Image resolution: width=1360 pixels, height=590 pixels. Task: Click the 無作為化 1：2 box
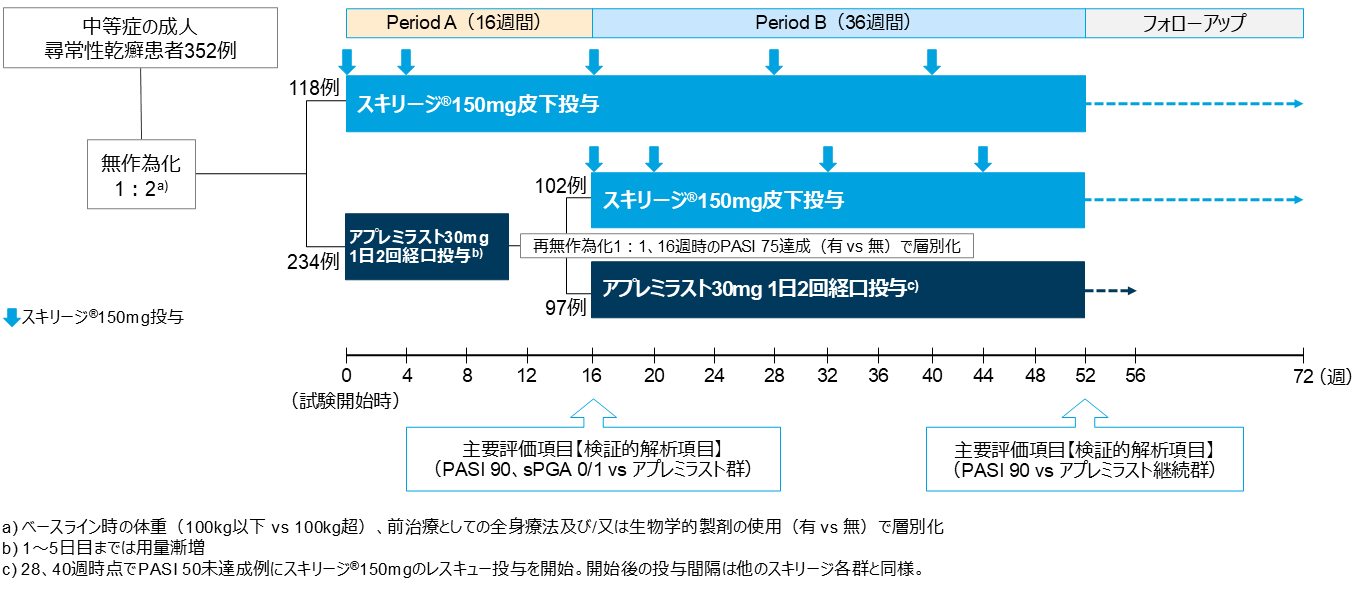click(x=141, y=174)
